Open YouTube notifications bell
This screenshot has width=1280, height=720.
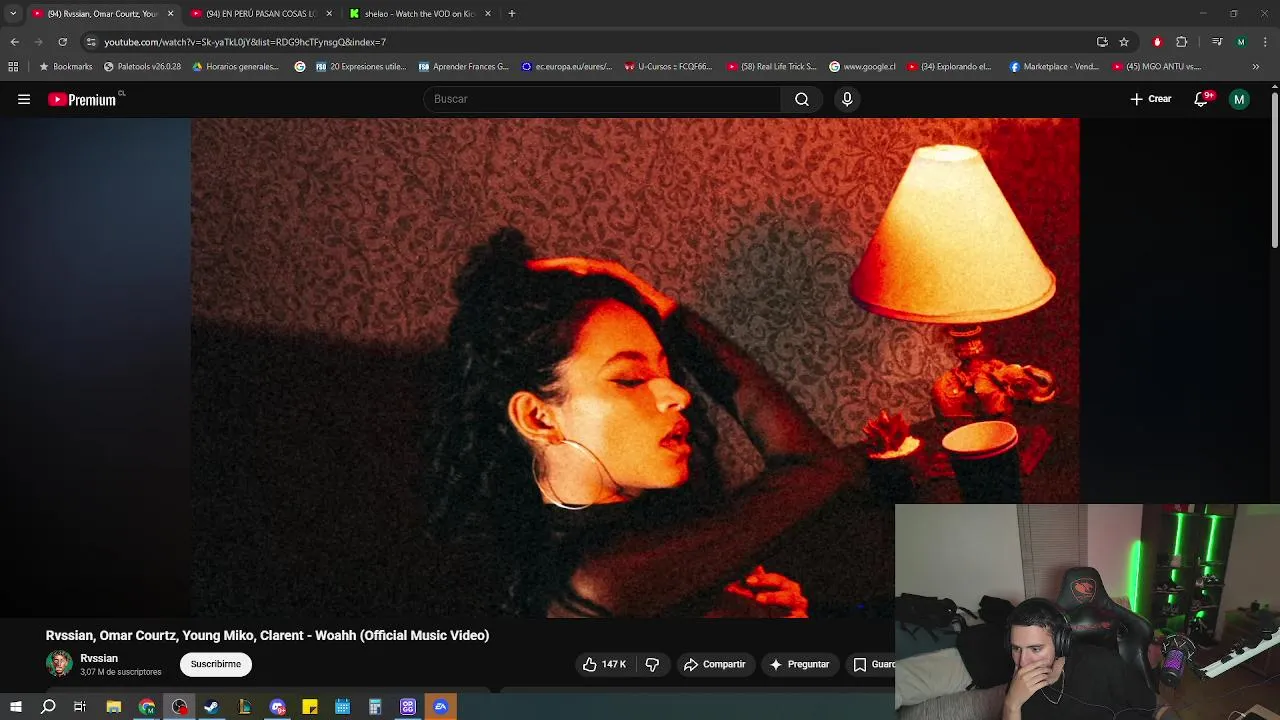tap(1202, 99)
